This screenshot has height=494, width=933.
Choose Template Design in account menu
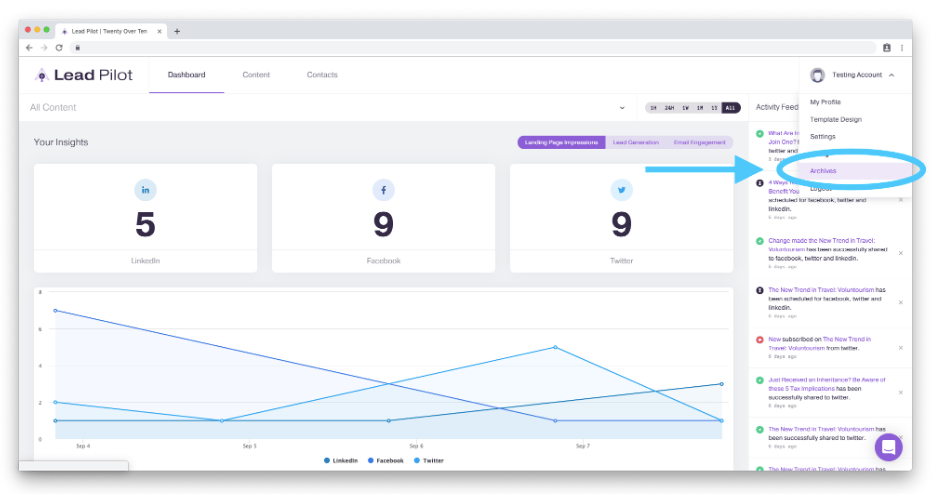[x=835, y=120]
